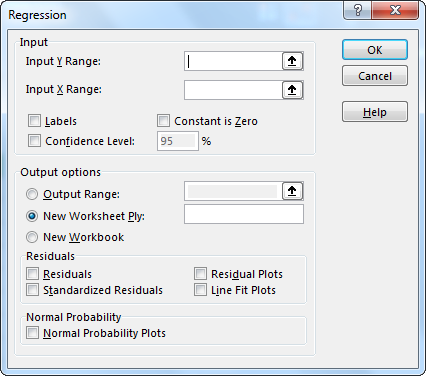Check Standardized Residuals

[32, 290]
